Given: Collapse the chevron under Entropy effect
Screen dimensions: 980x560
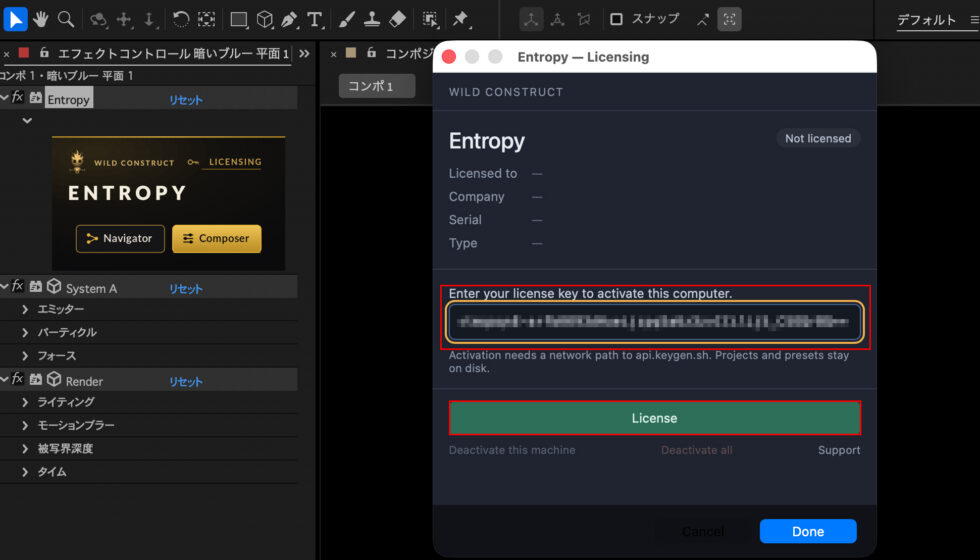Looking at the screenshot, I should click(x=27, y=120).
